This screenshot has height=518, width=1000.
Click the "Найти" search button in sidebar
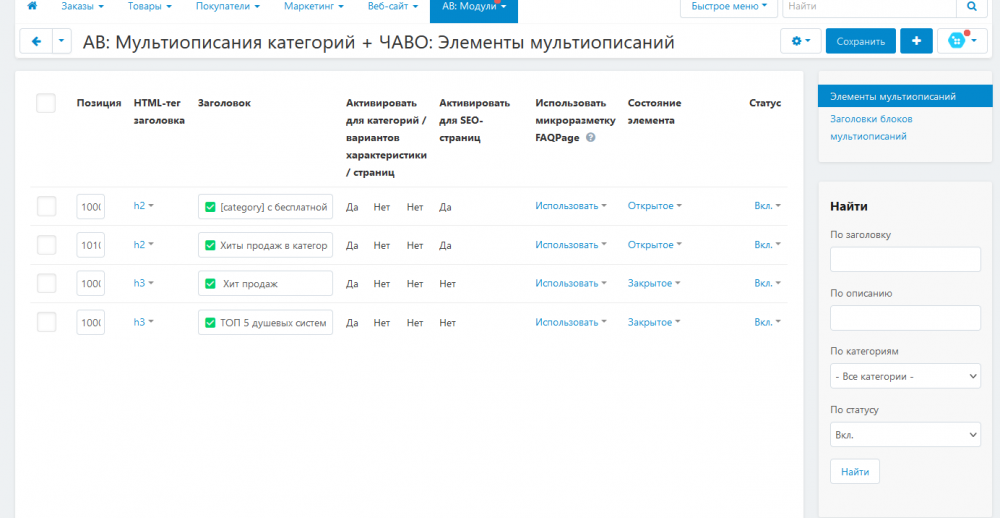pos(855,471)
